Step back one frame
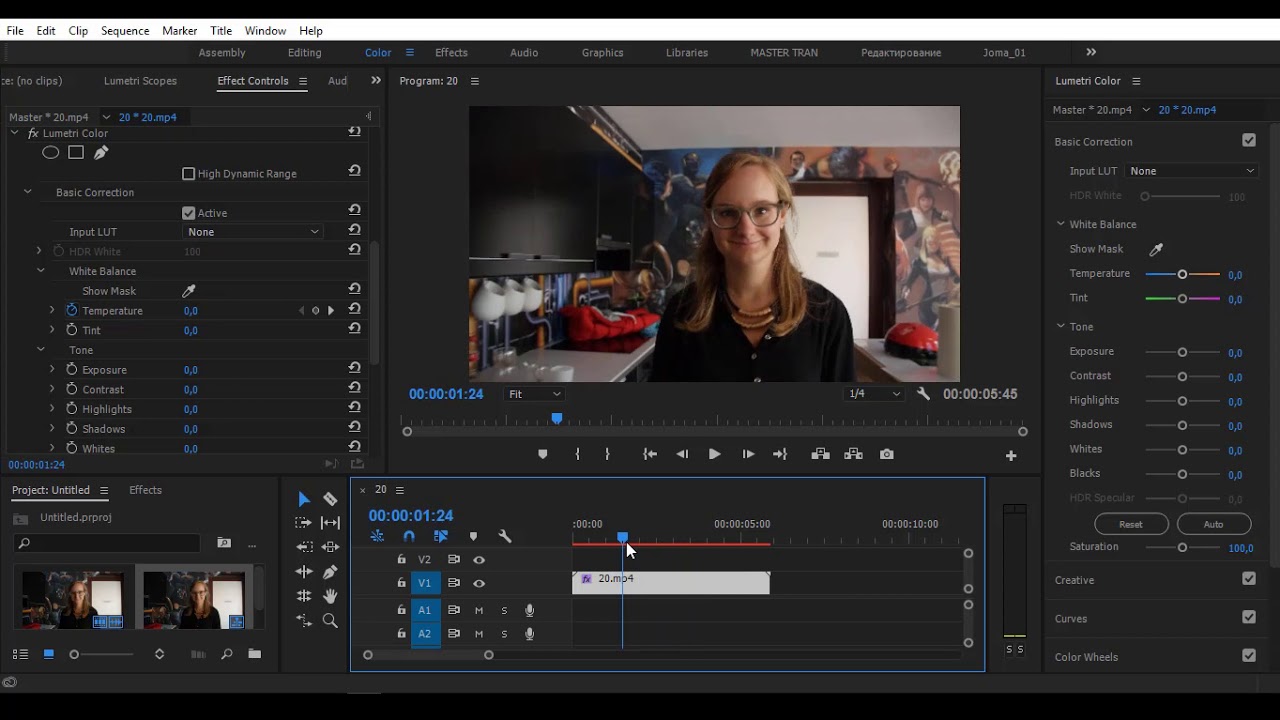 [x=682, y=454]
